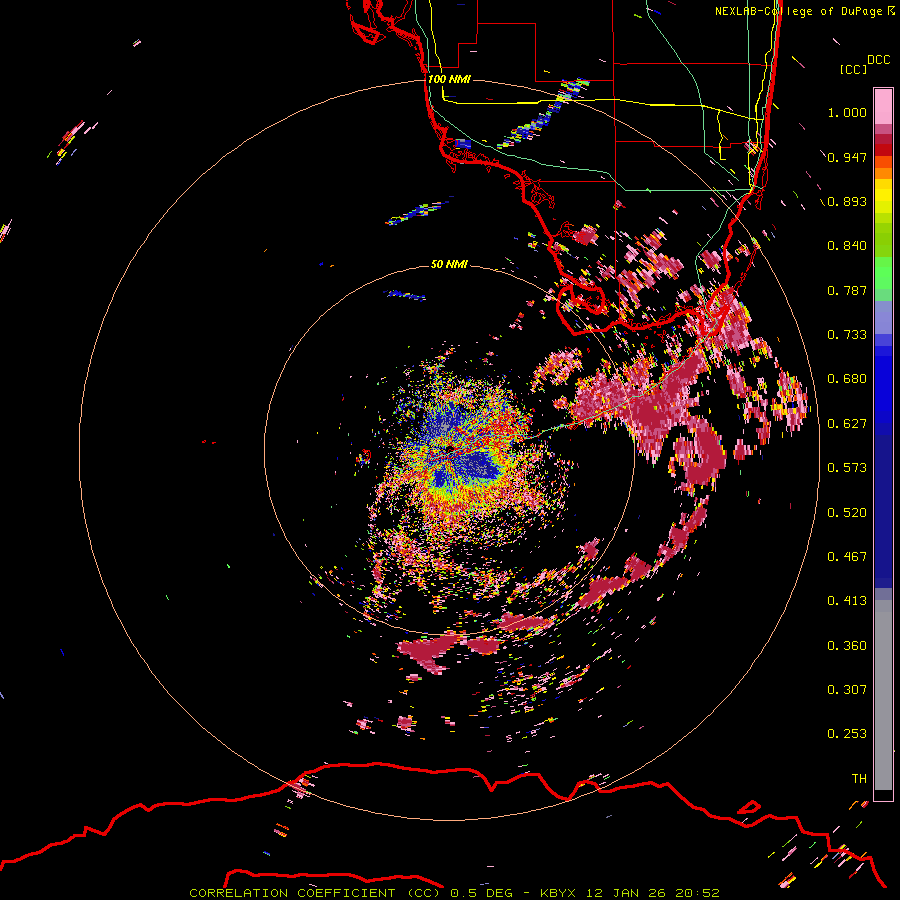This screenshot has width=900, height=900.
Task: Select the 0.840 legend value
Action: (847, 246)
